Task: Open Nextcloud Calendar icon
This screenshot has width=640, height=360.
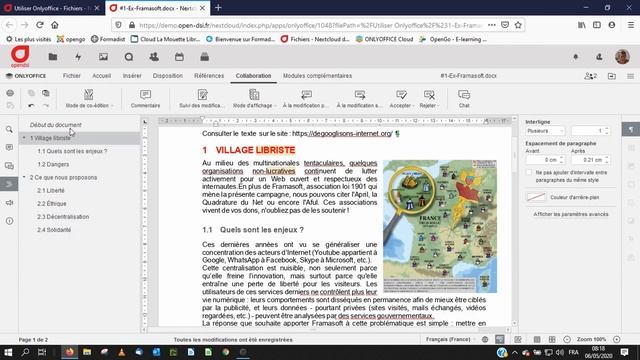Action: tap(179, 57)
